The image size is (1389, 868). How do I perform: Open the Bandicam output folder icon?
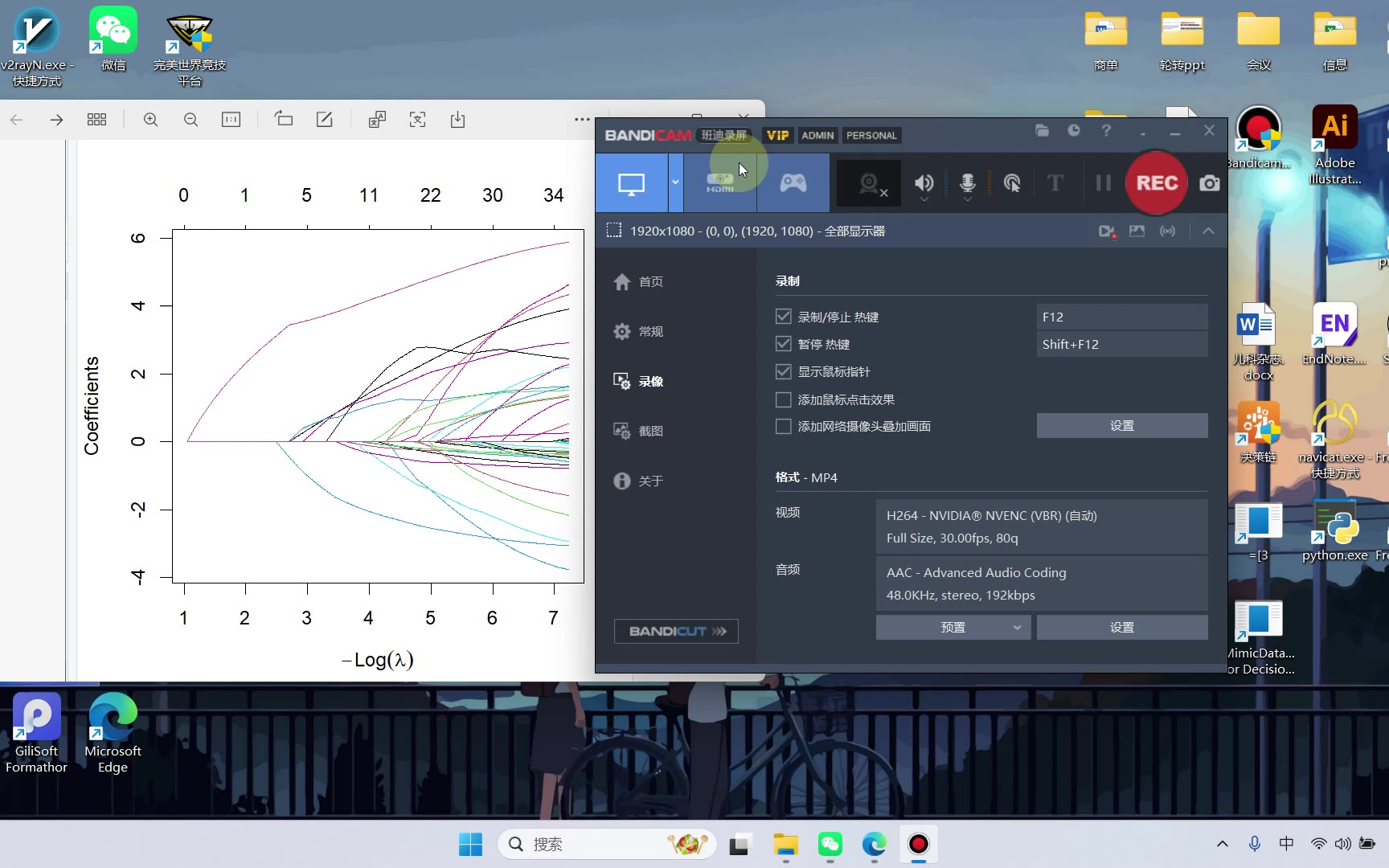[x=1042, y=131]
